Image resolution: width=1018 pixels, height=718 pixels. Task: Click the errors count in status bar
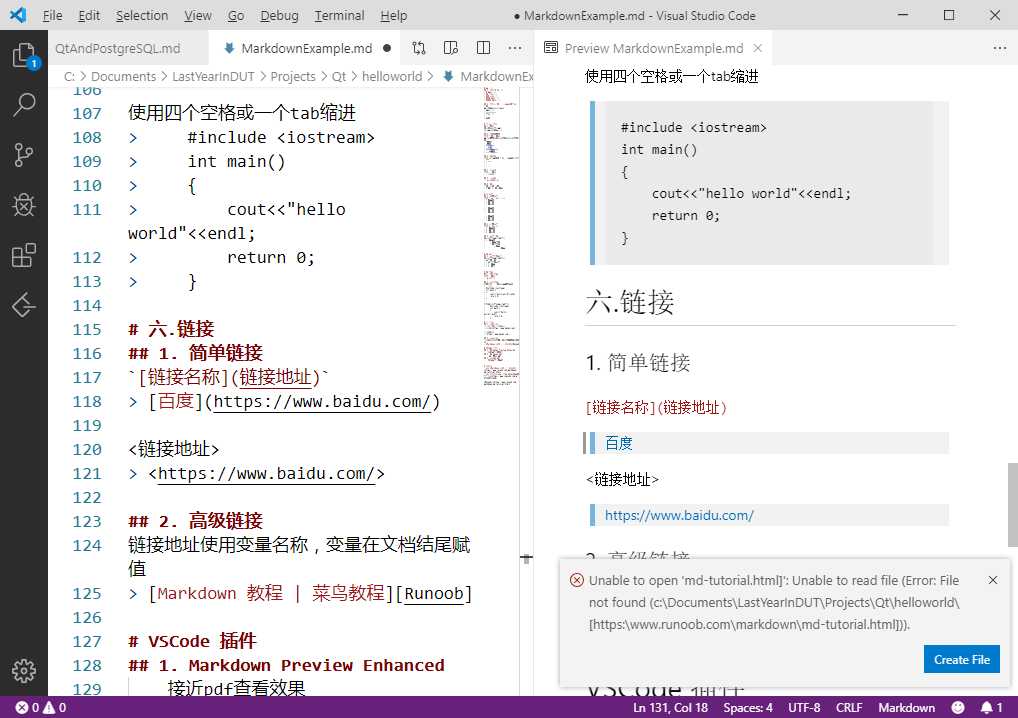(x=27, y=708)
